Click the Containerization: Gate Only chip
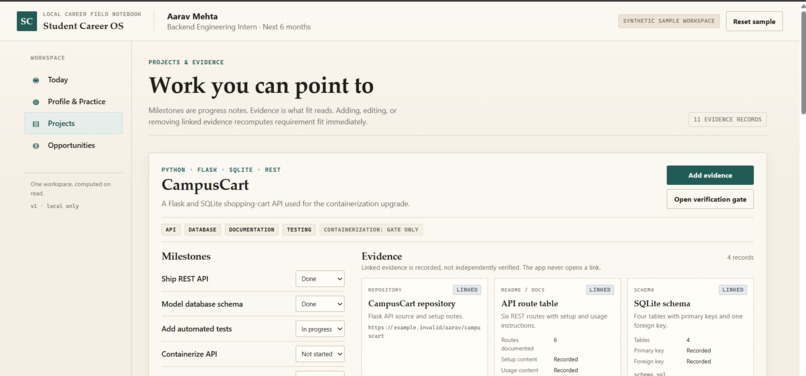The width and height of the screenshot is (806, 376). point(371,229)
